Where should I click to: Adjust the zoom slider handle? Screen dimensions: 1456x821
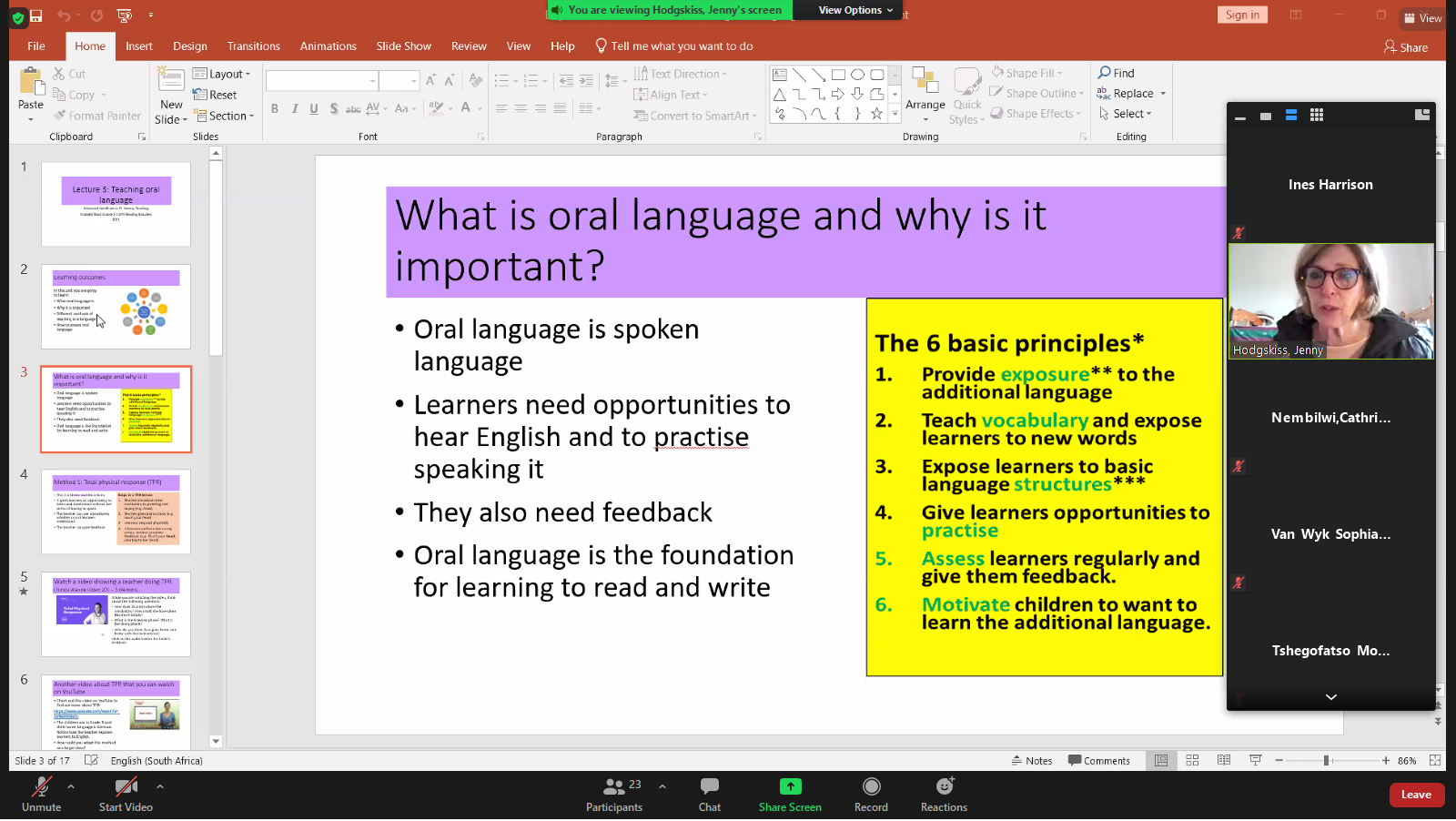point(1327,761)
